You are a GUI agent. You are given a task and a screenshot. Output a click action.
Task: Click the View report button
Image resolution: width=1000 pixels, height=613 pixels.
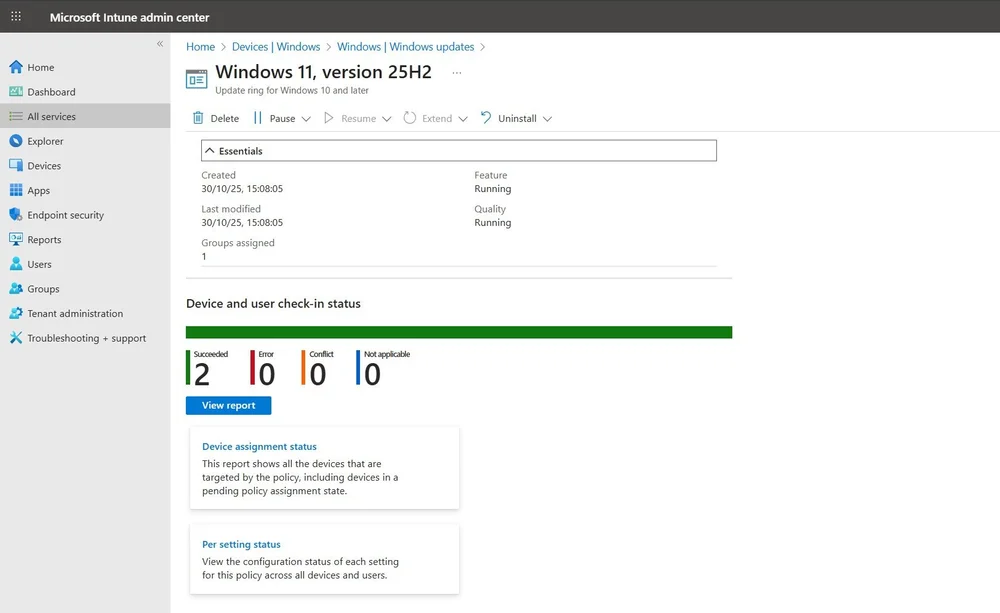point(228,405)
